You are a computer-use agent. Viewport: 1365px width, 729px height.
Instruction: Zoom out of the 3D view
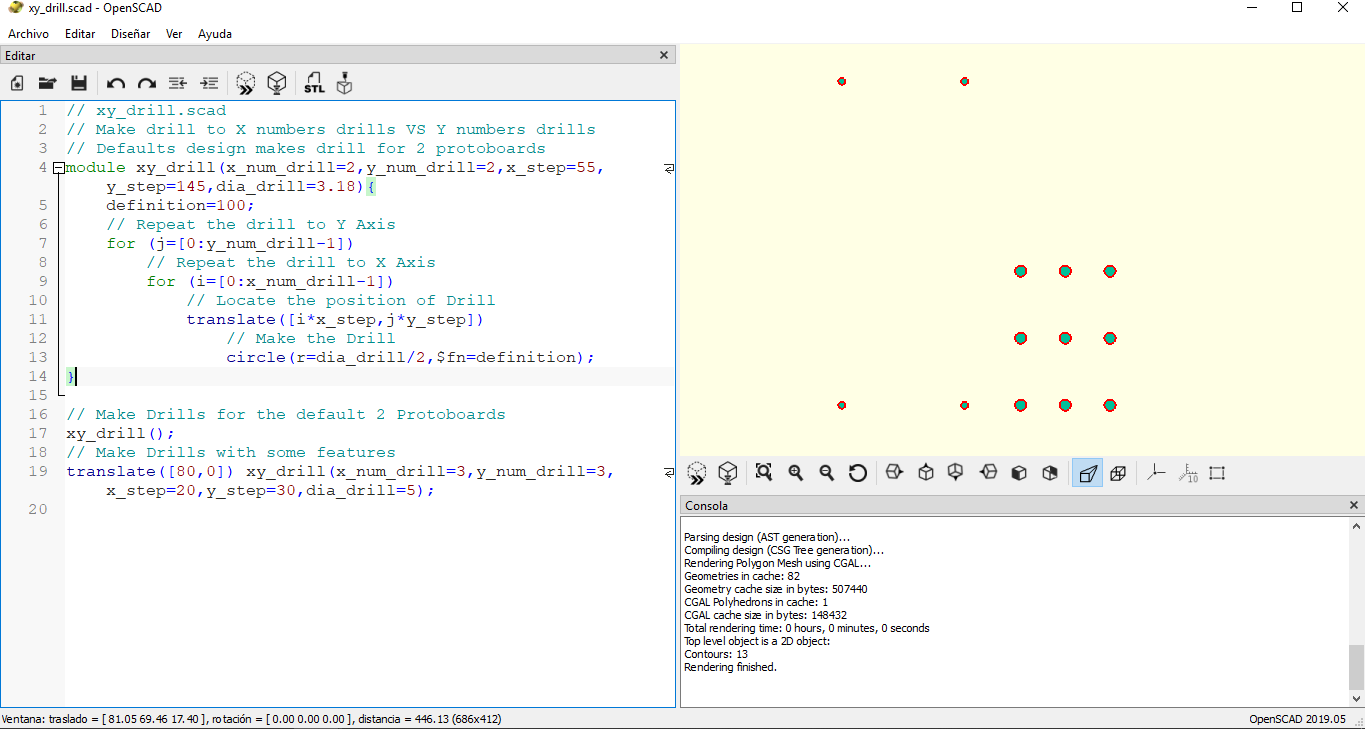tap(827, 473)
